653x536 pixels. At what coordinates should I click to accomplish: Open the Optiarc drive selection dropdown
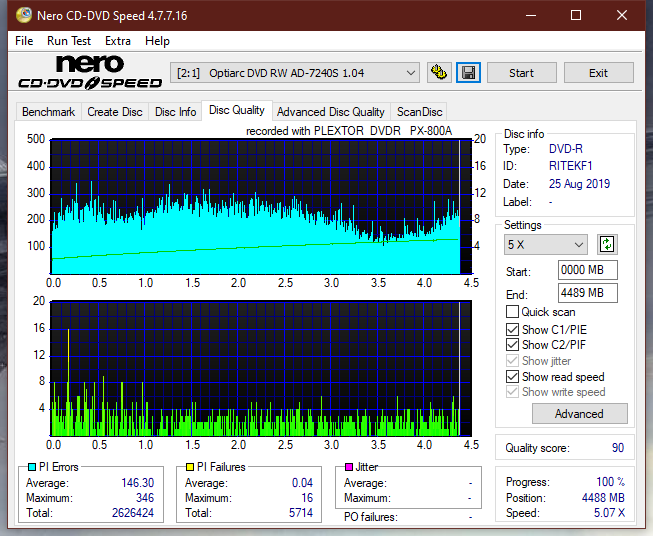294,73
